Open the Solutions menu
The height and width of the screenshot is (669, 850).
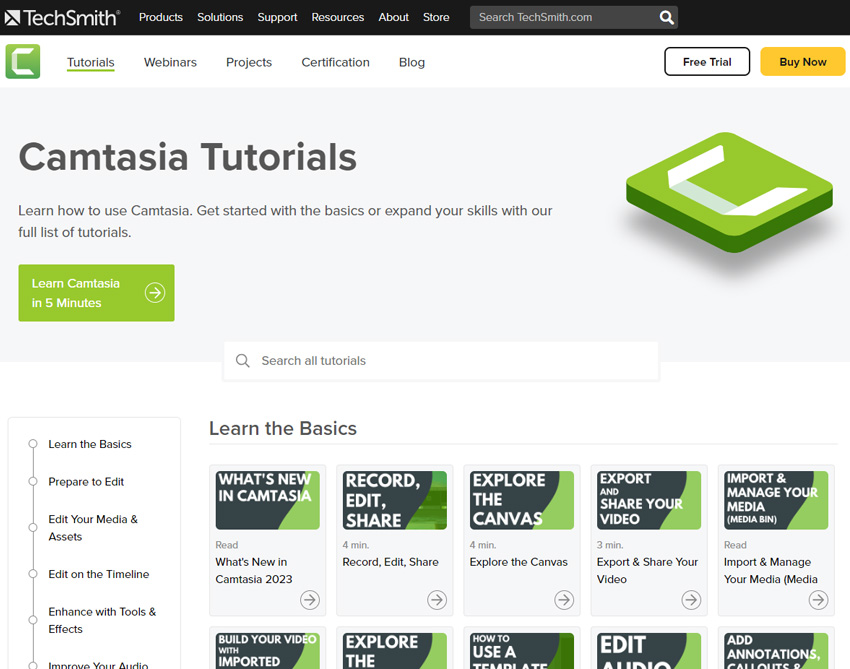tap(220, 17)
